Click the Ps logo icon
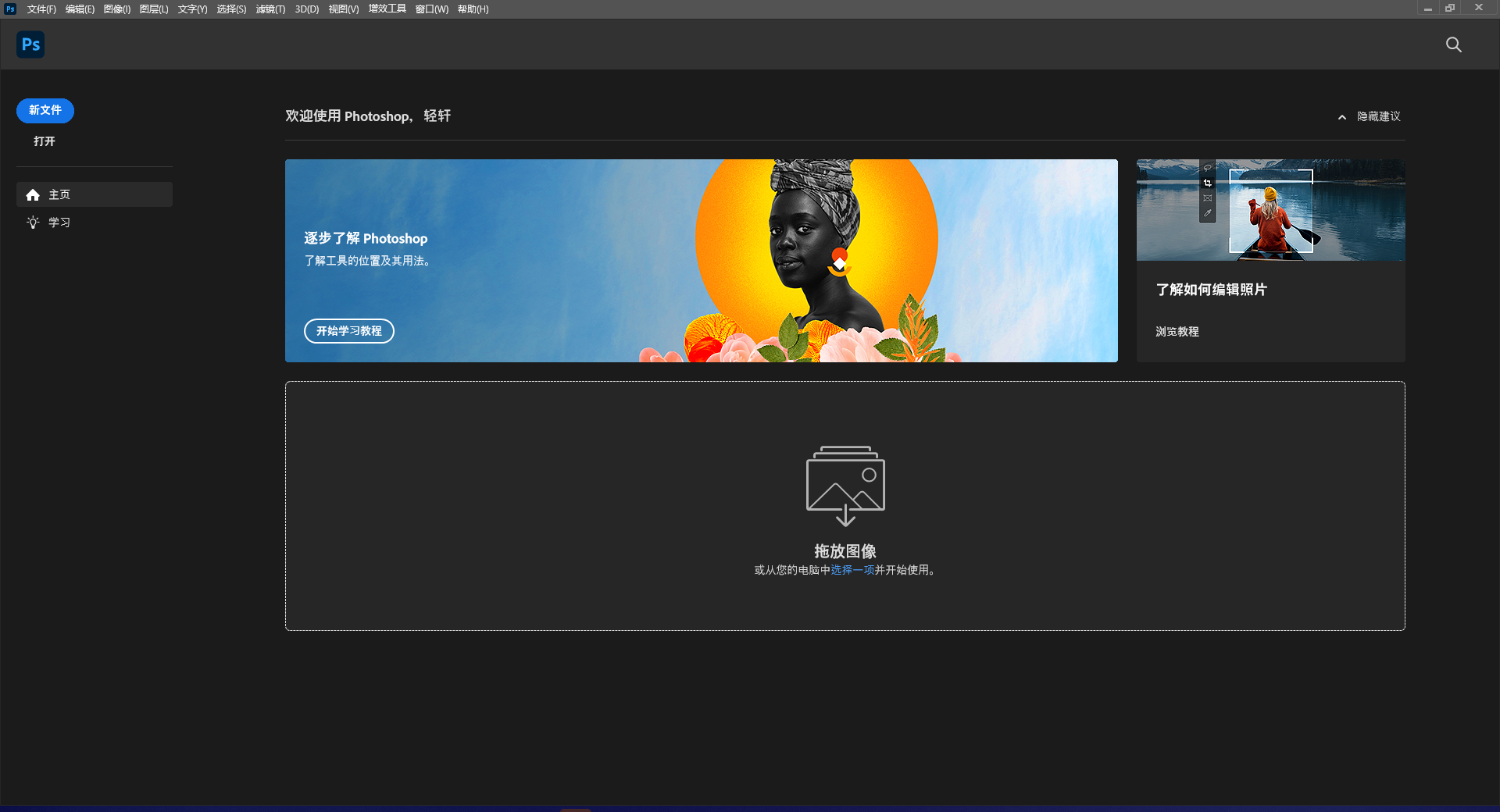 [30, 44]
